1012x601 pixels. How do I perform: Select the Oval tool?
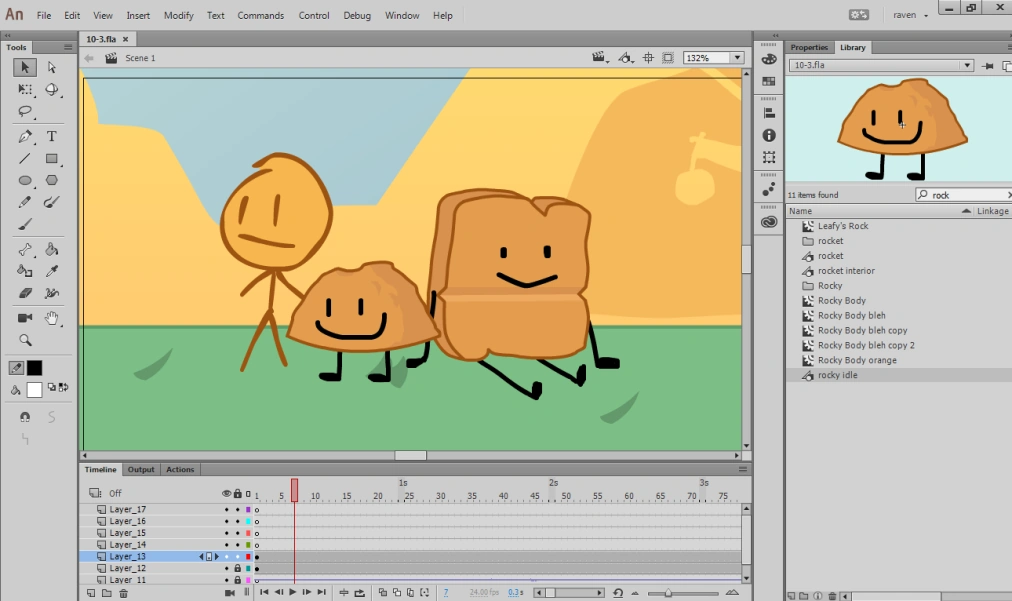(x=24, y=180)
